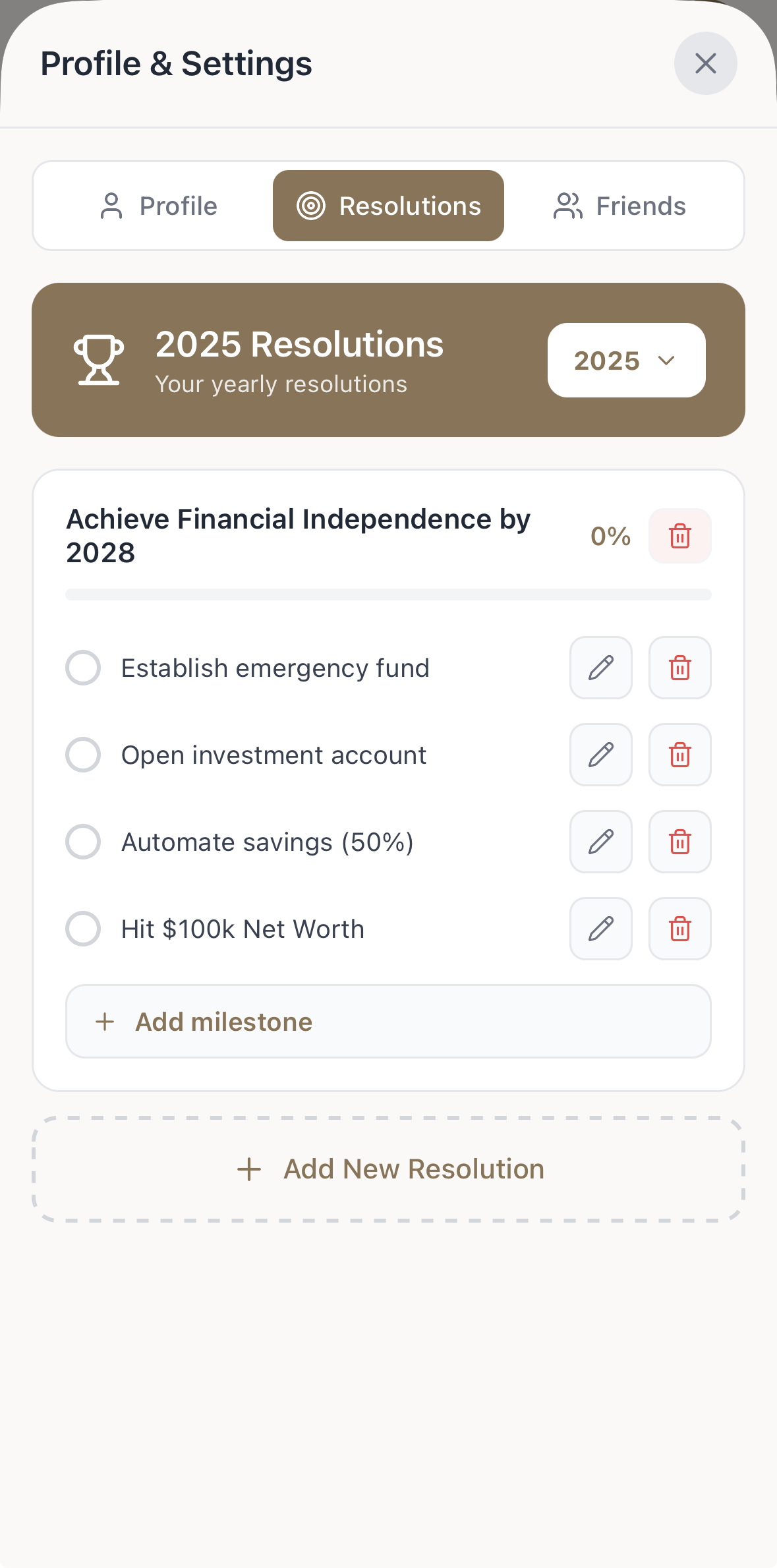Switch to the Profile tab
The image size is (777, 1568).
[158, 206]
